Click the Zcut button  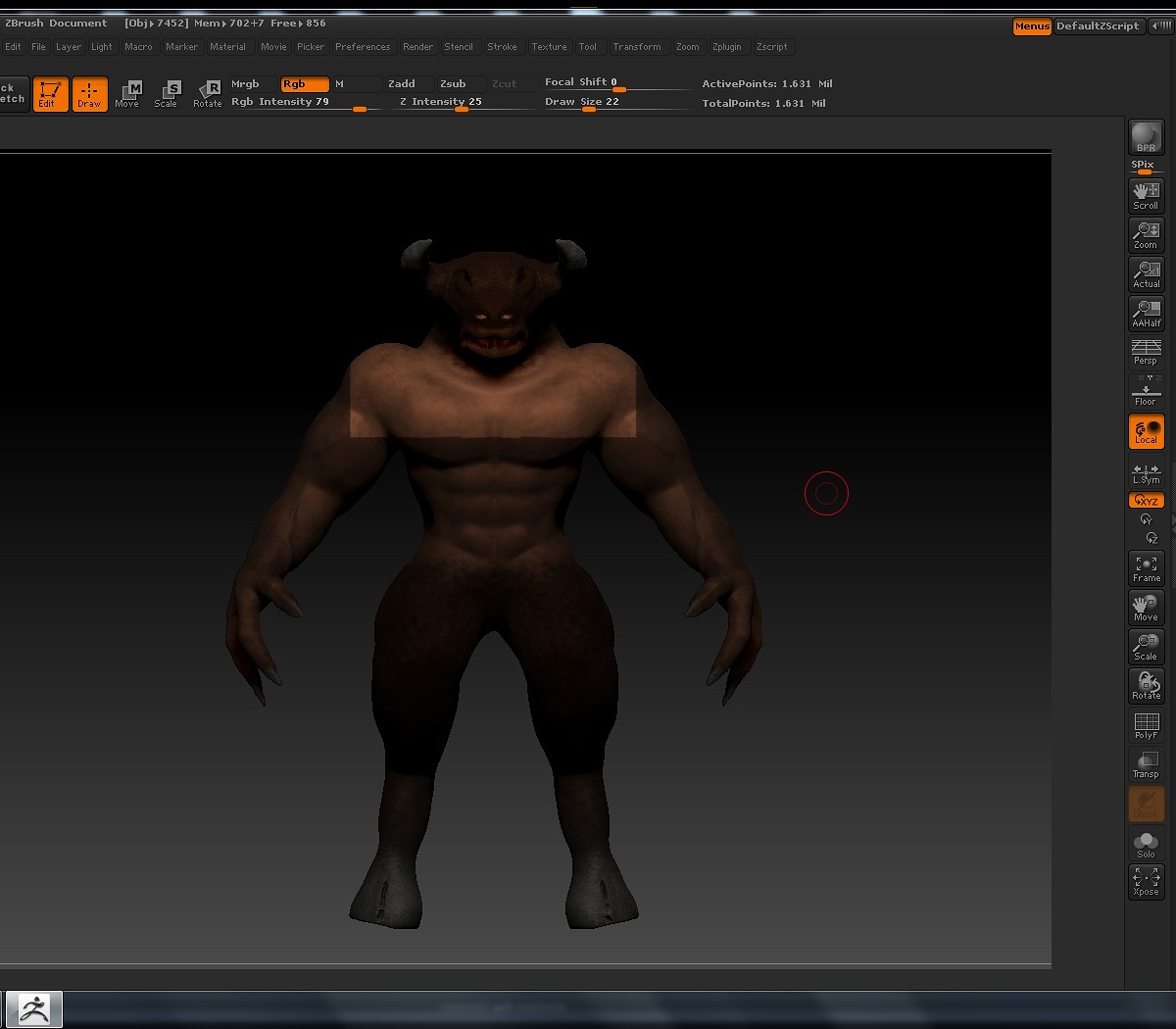click(x=512, y=84)
